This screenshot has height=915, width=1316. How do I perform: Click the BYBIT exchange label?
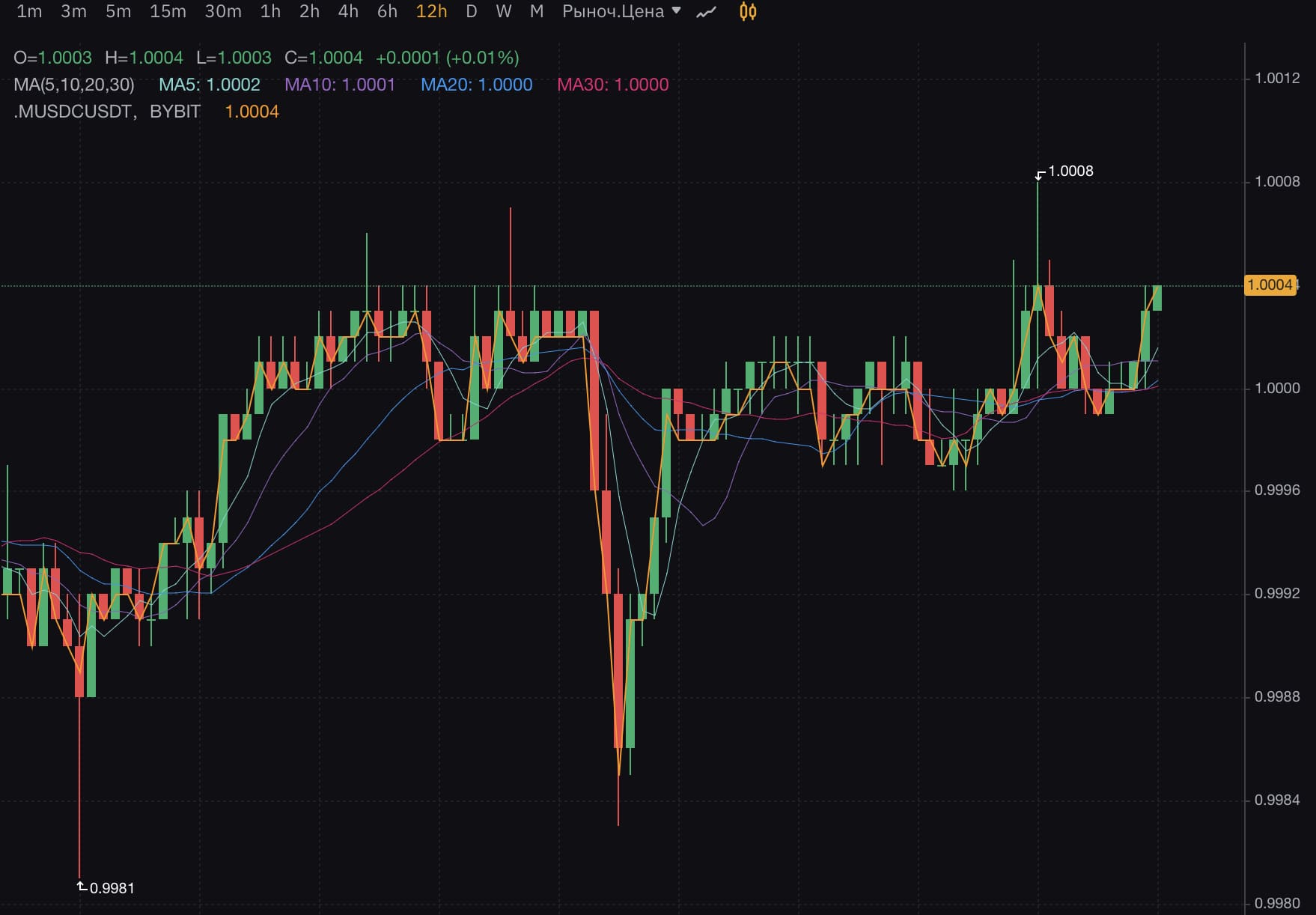point(175,112)
